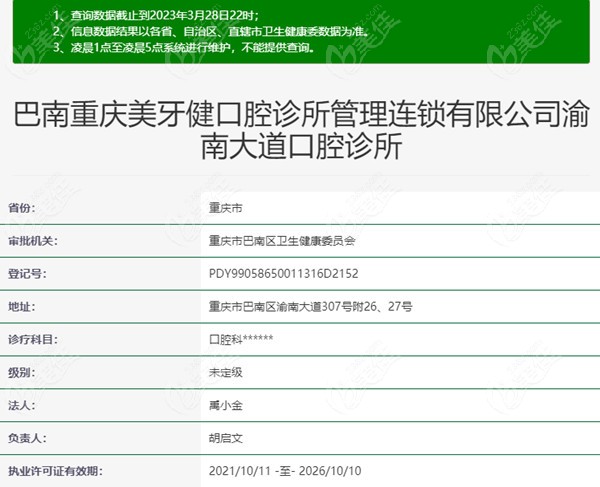Select the 级别 field label
The image size is (600, 487).
click(21, 372)
